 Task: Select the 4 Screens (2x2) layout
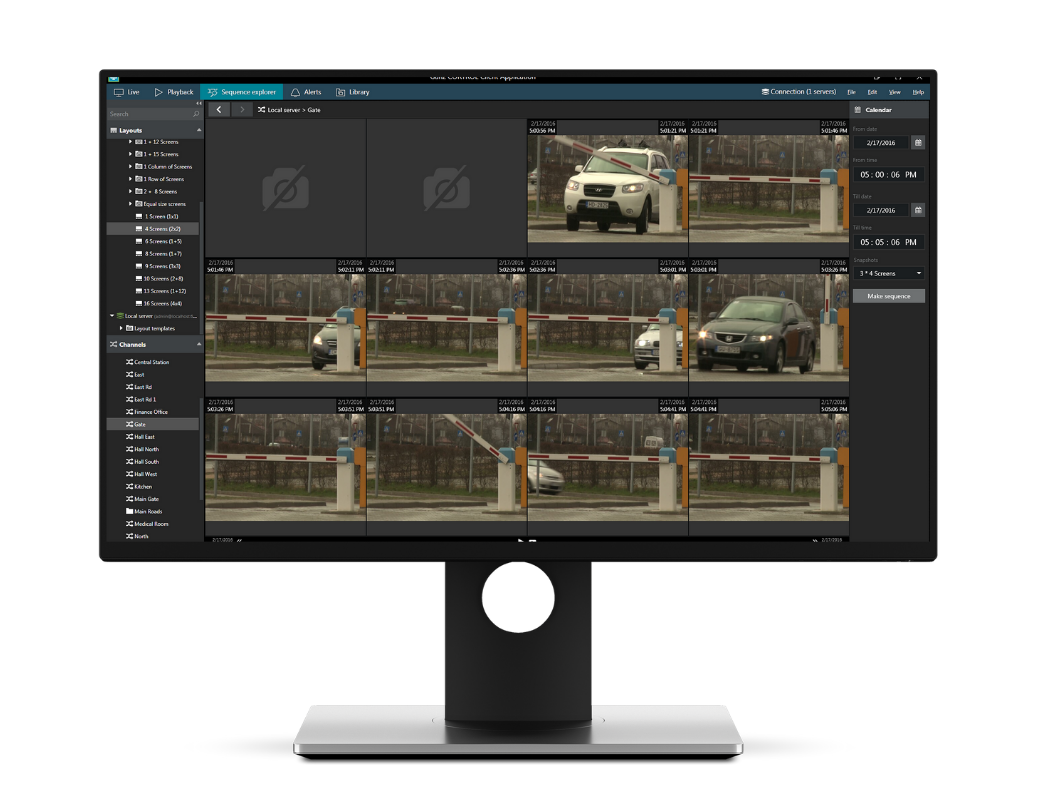(160, 228)
